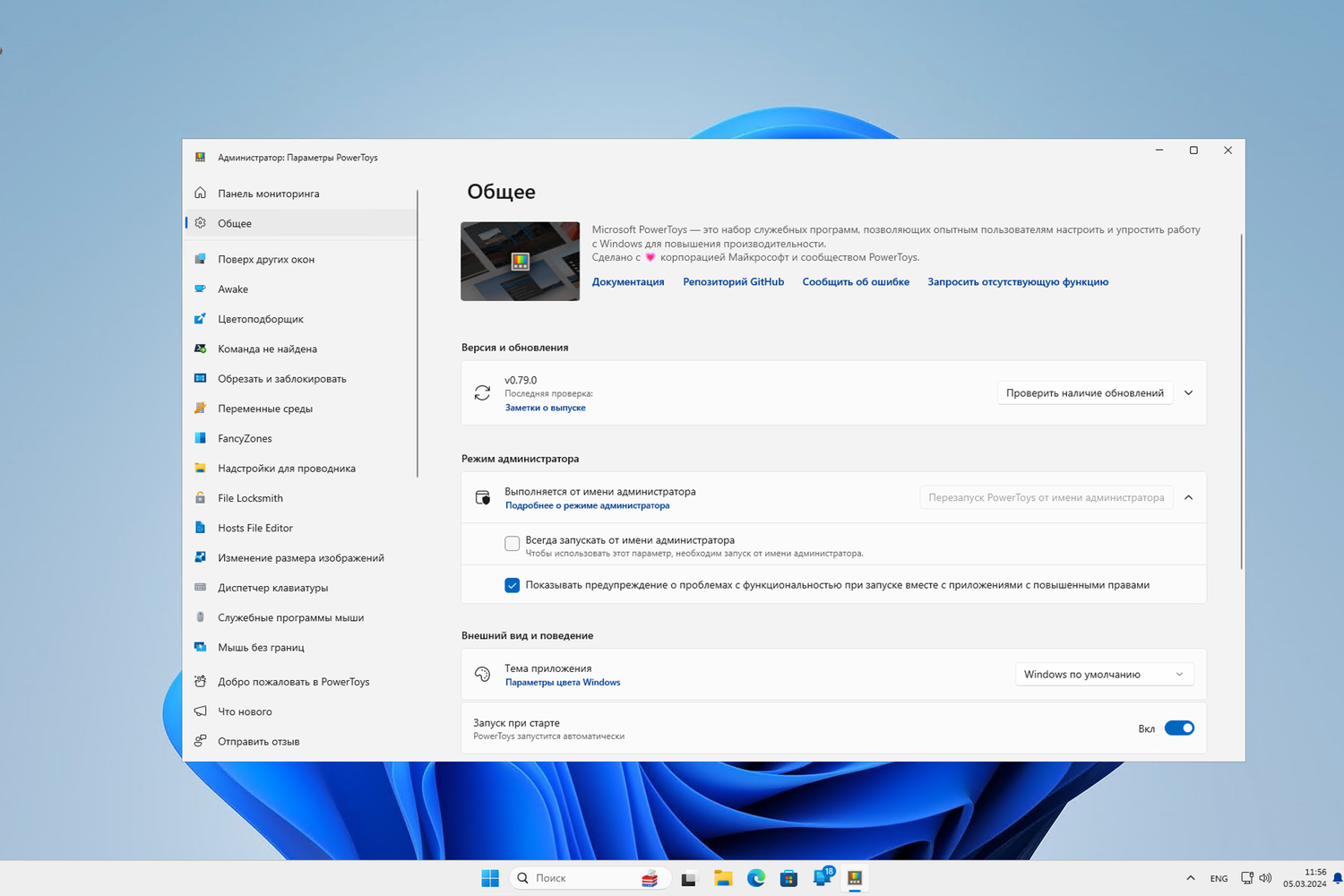Open Hosts File Editor settings page

pos(301,528)
